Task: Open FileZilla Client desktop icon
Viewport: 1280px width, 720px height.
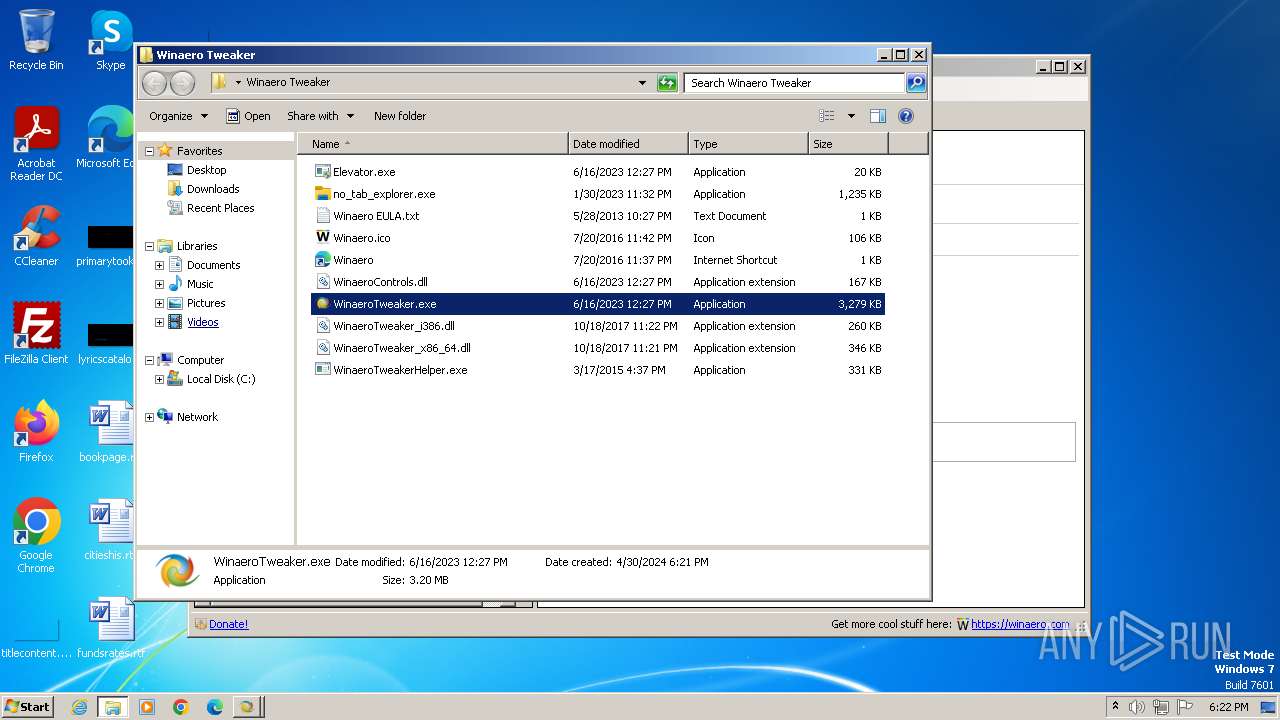Action: (x=36, y=334)
